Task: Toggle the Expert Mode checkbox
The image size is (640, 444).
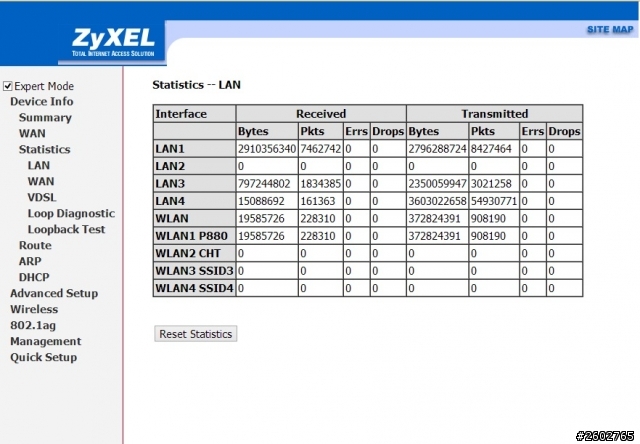Action: tap(8, 86)
